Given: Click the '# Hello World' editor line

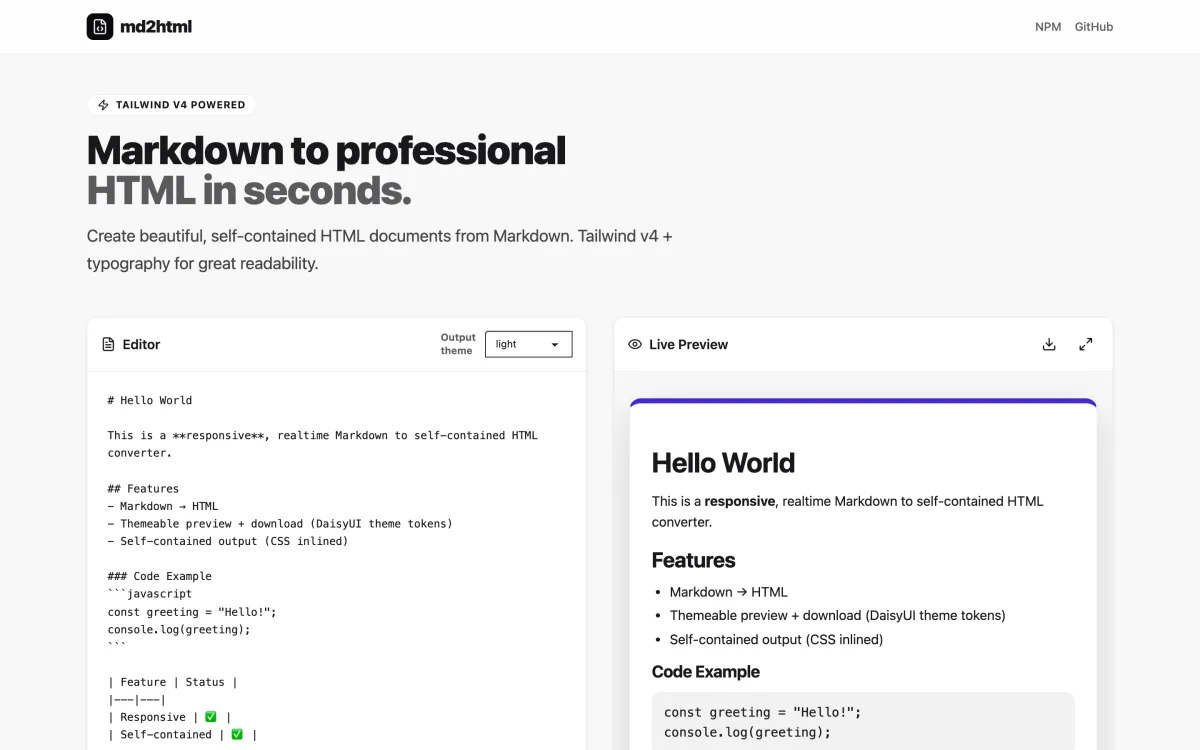Looking at the screenshot, I should pos(150,400).
